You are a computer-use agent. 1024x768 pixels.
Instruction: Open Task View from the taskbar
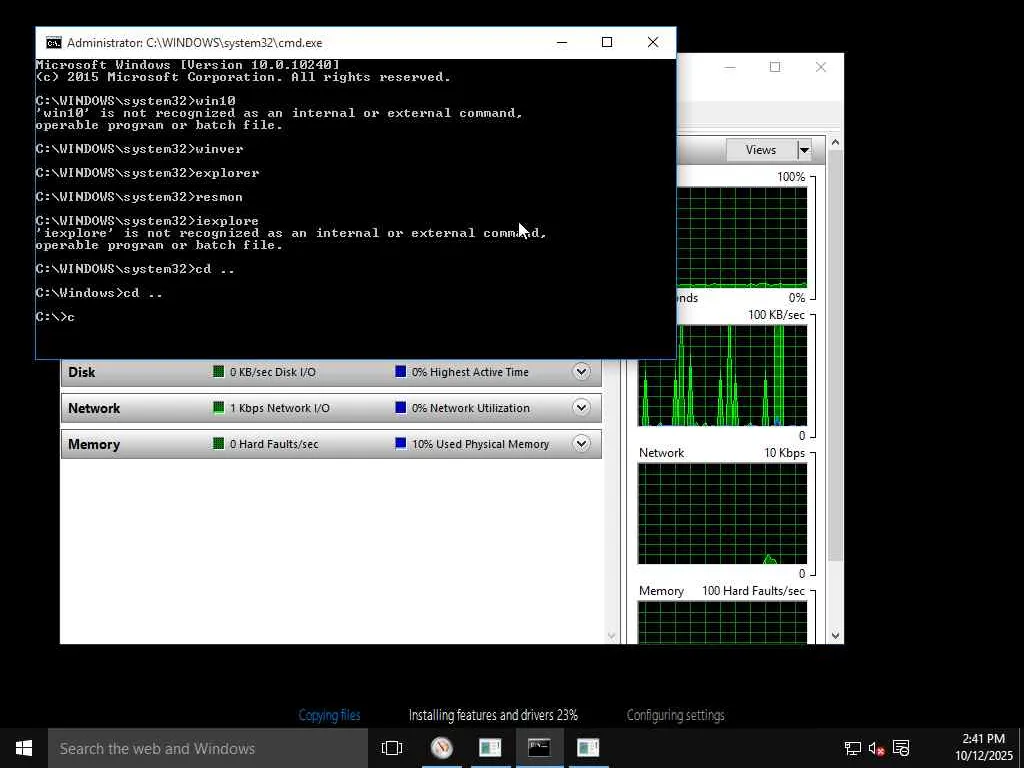(x=392, y=748)
